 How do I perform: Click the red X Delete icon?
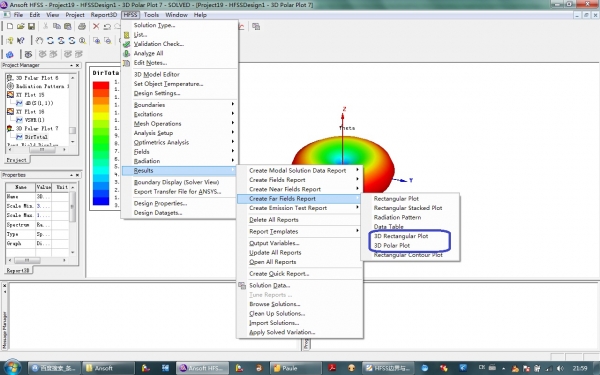(96, 26)
